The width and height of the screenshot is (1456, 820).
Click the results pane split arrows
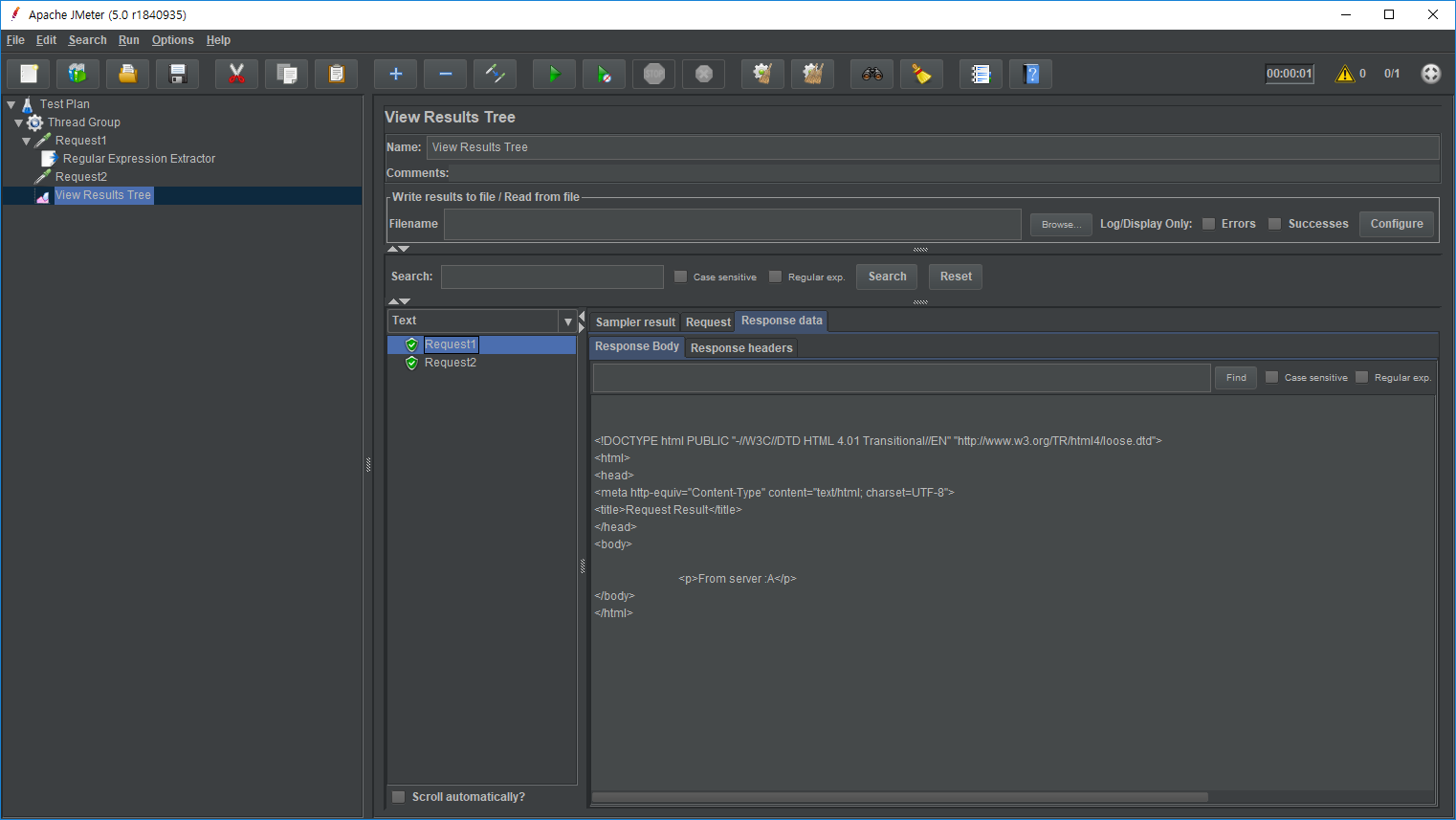[x=582, y=321]
